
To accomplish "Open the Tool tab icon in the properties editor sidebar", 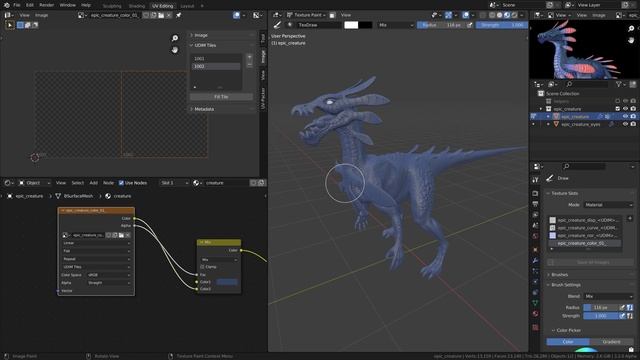I will click(535, 180).
